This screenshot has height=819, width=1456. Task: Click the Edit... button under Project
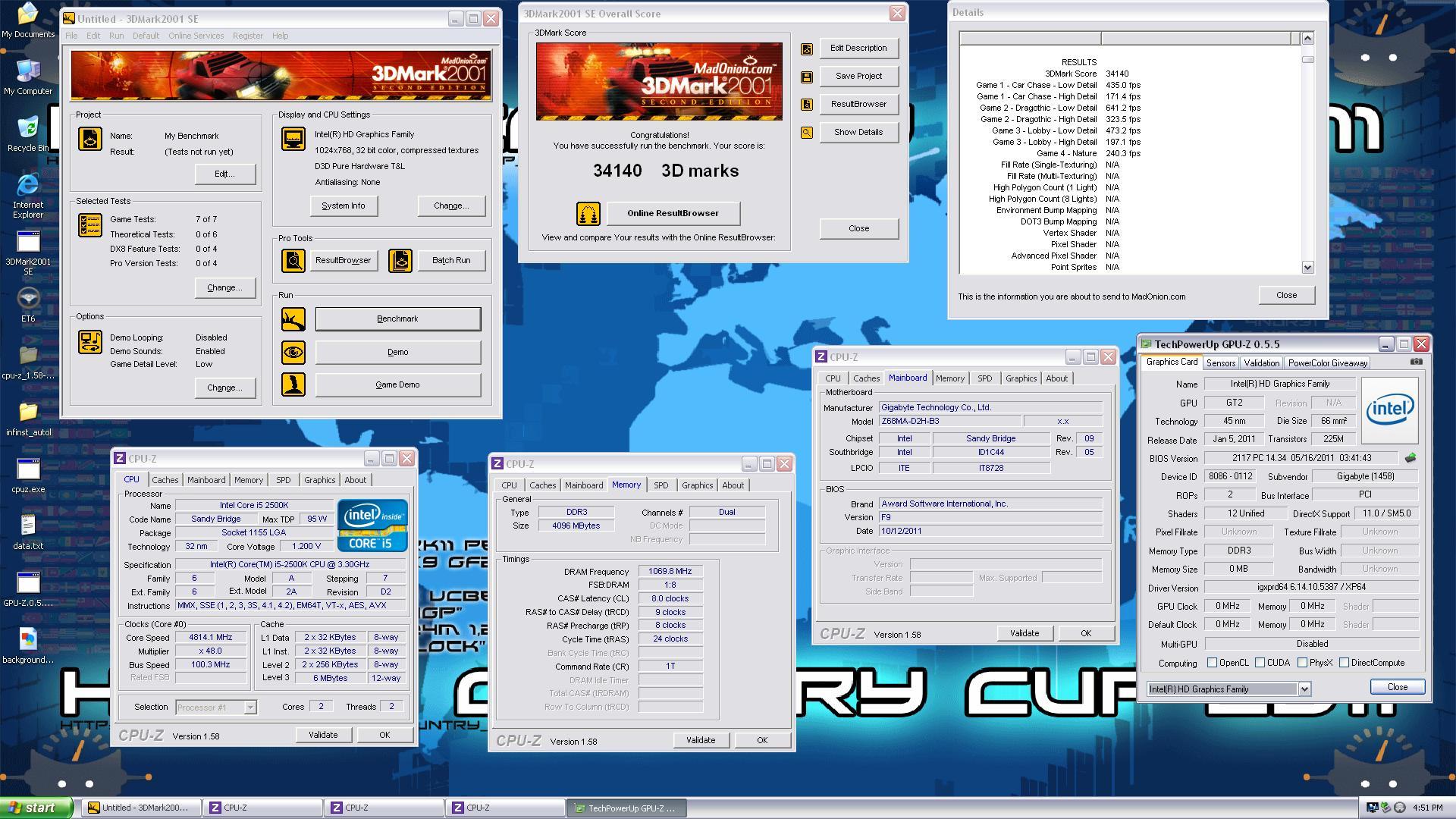point(224,174)
